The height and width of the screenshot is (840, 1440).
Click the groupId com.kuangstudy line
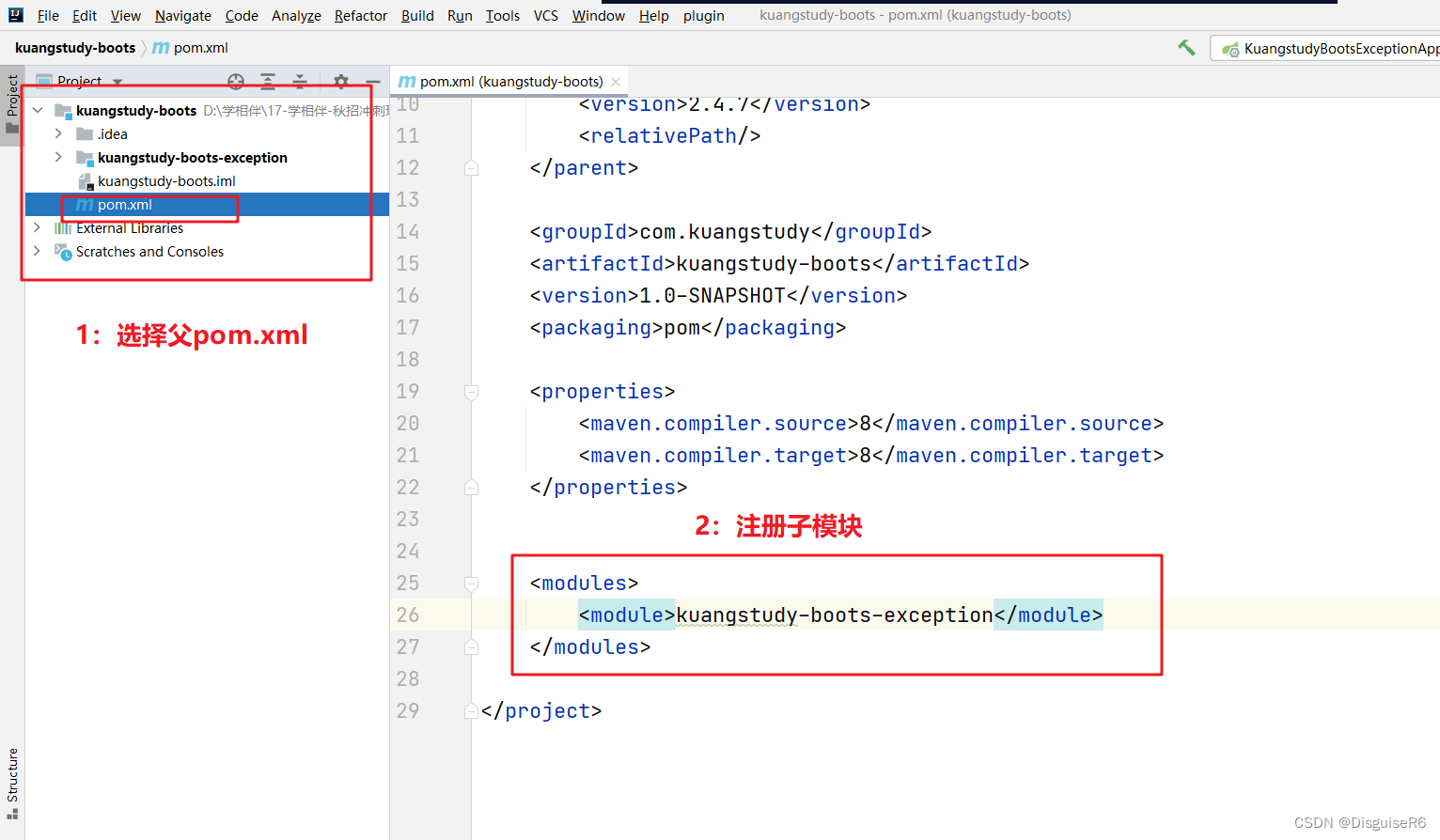pos(730,232)
